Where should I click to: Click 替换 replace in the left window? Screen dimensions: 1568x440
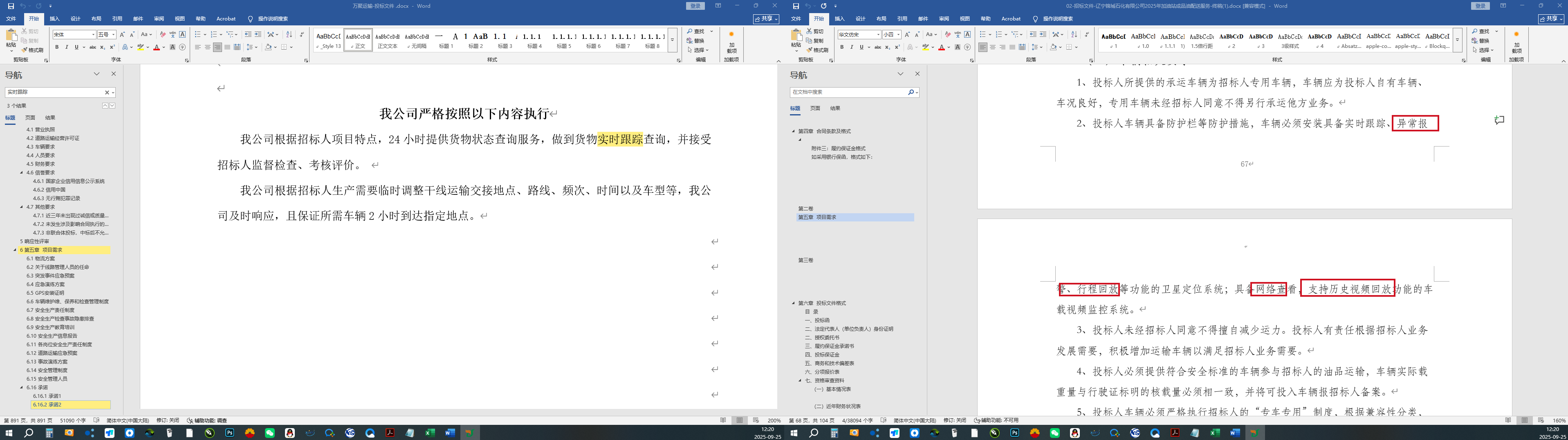coord(696,41)
